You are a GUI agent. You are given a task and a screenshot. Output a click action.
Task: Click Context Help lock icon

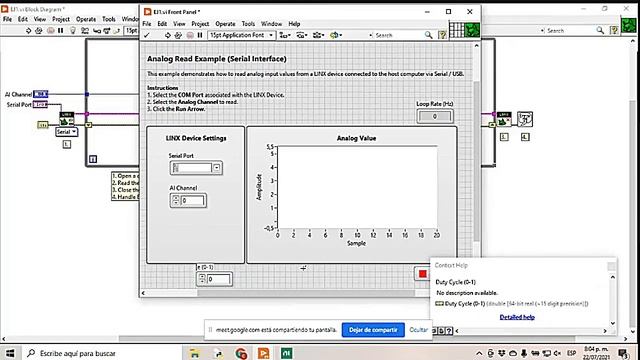coord(441,331)
